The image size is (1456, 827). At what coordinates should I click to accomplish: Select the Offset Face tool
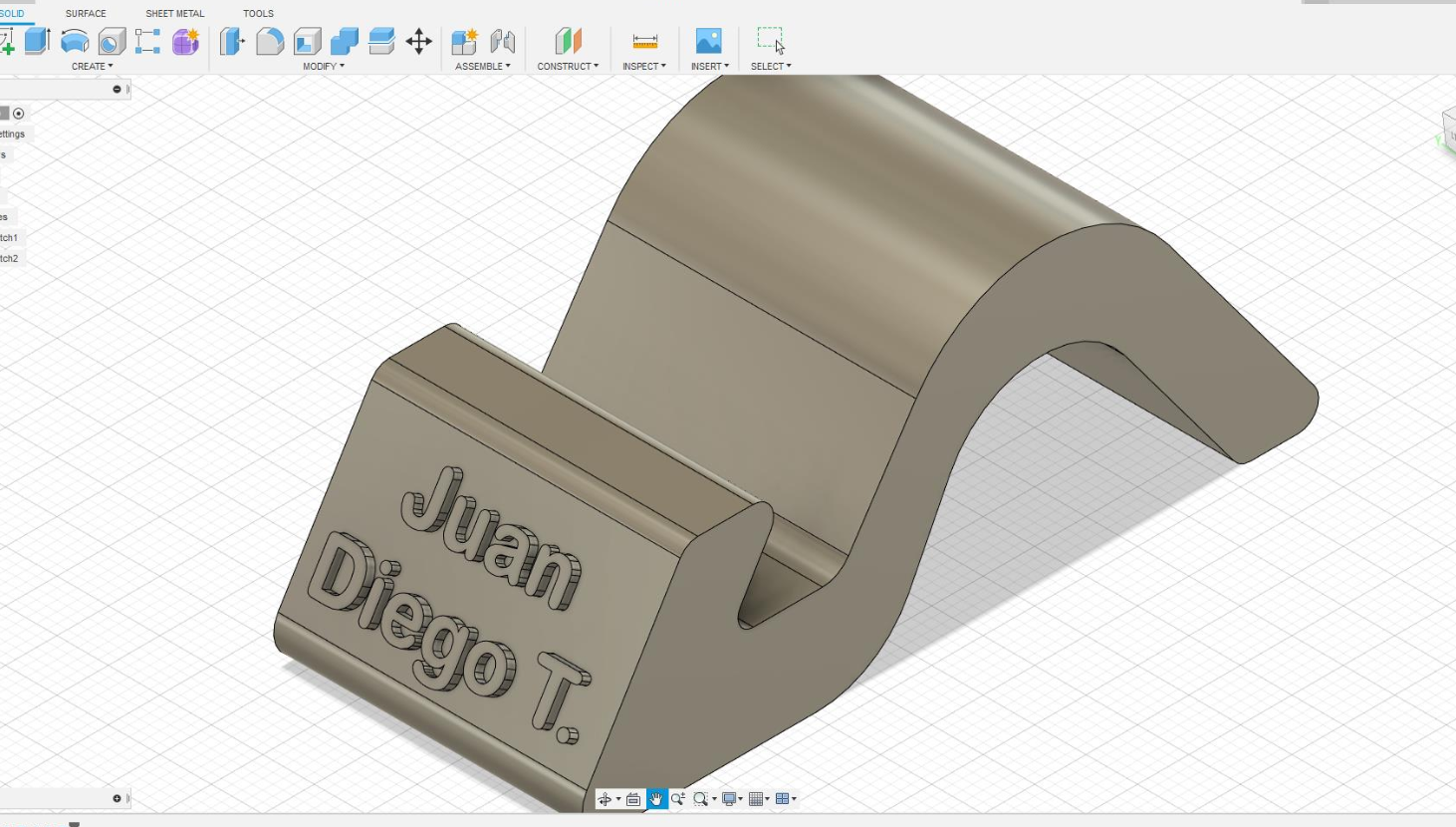[x=381, y=41]
